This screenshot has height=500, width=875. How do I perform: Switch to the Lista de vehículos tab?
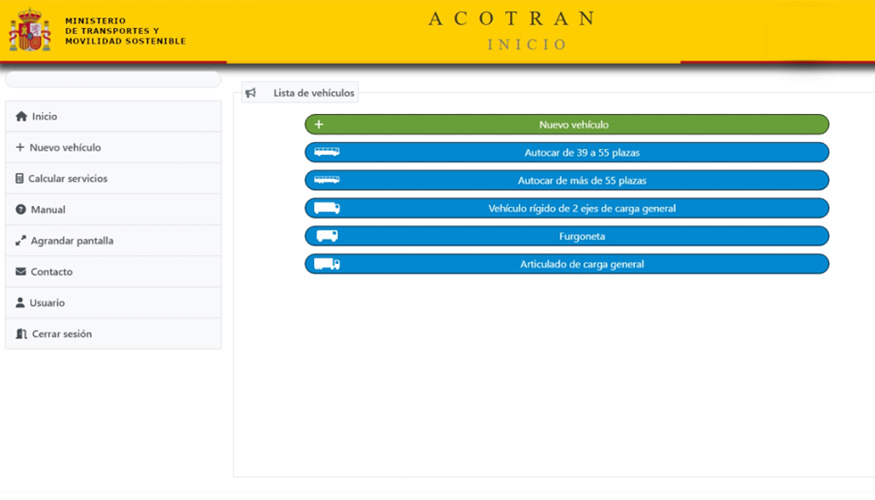(x=313, y=93)
